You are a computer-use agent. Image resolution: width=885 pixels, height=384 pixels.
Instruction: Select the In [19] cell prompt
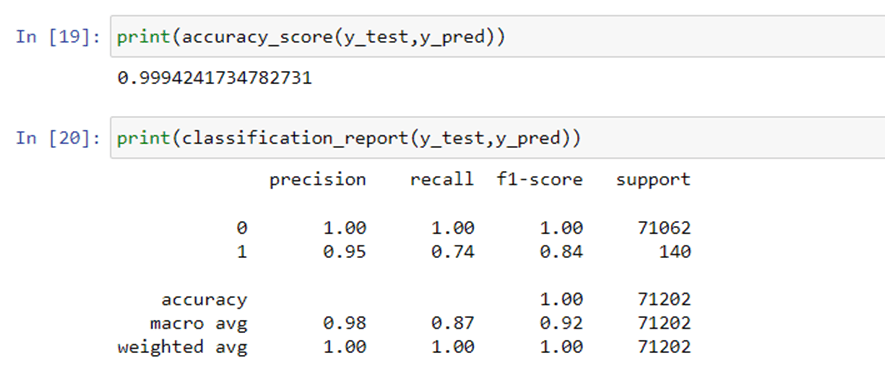[58, 37]
